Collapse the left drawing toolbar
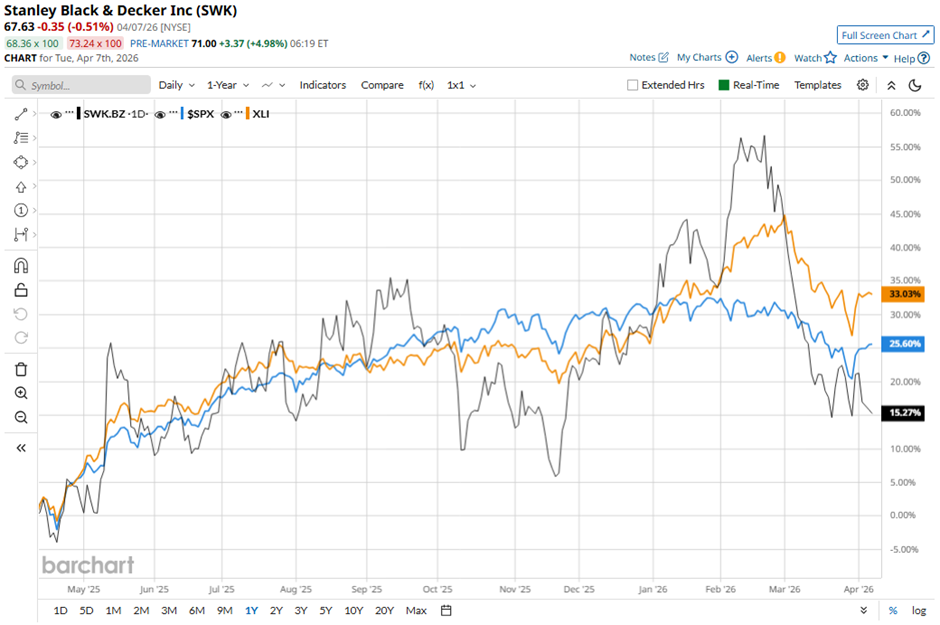Viewport: 940px width, 625px height. point(21,448)
